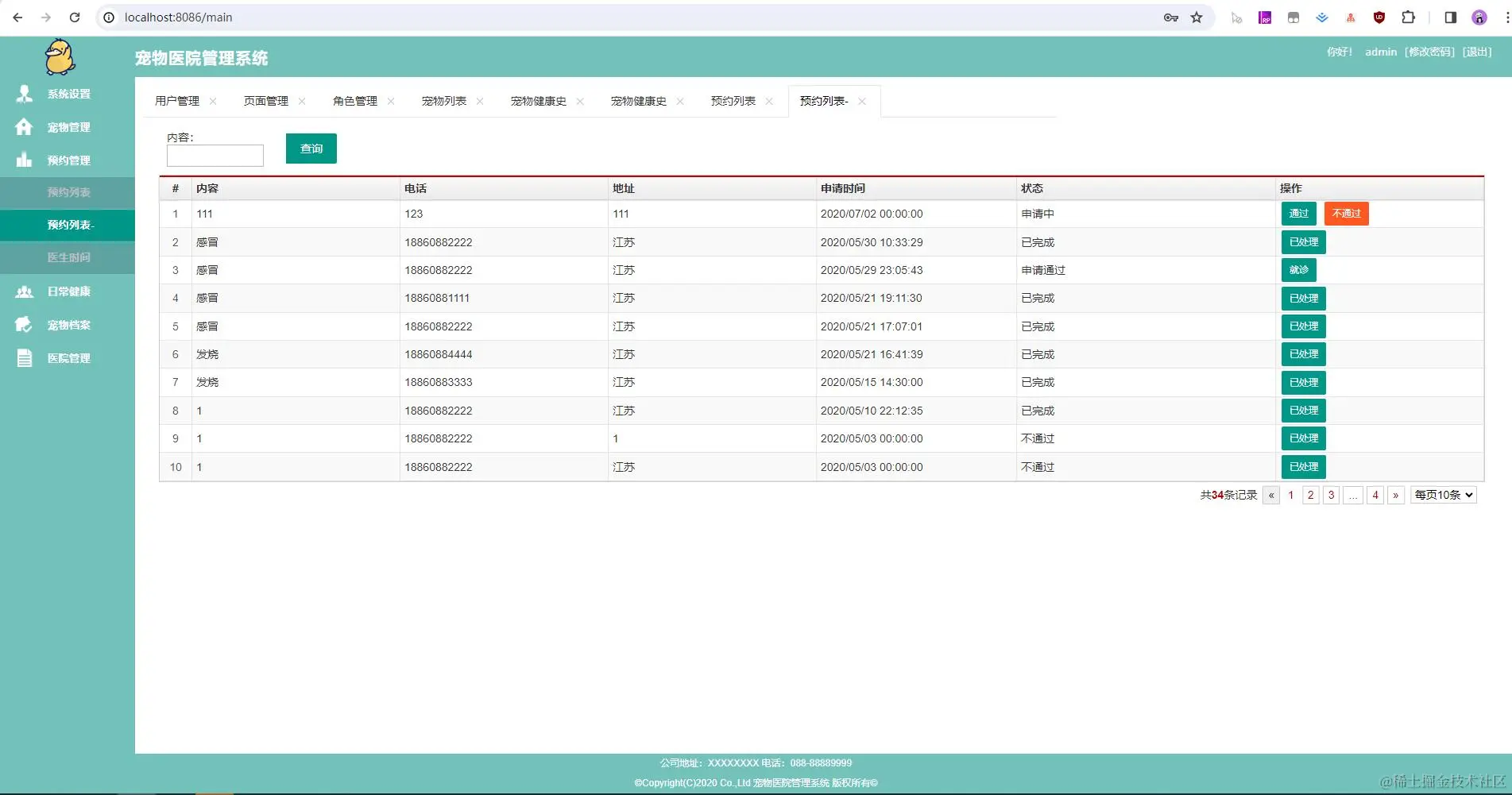
Task: Go back with the browser back arrow
Action: pos(17,17)
